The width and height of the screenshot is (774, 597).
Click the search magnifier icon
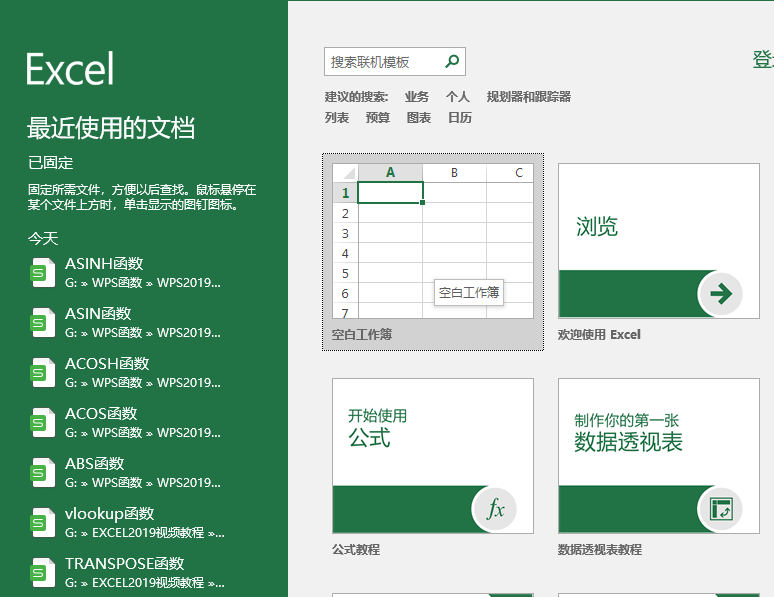(452, 62)
